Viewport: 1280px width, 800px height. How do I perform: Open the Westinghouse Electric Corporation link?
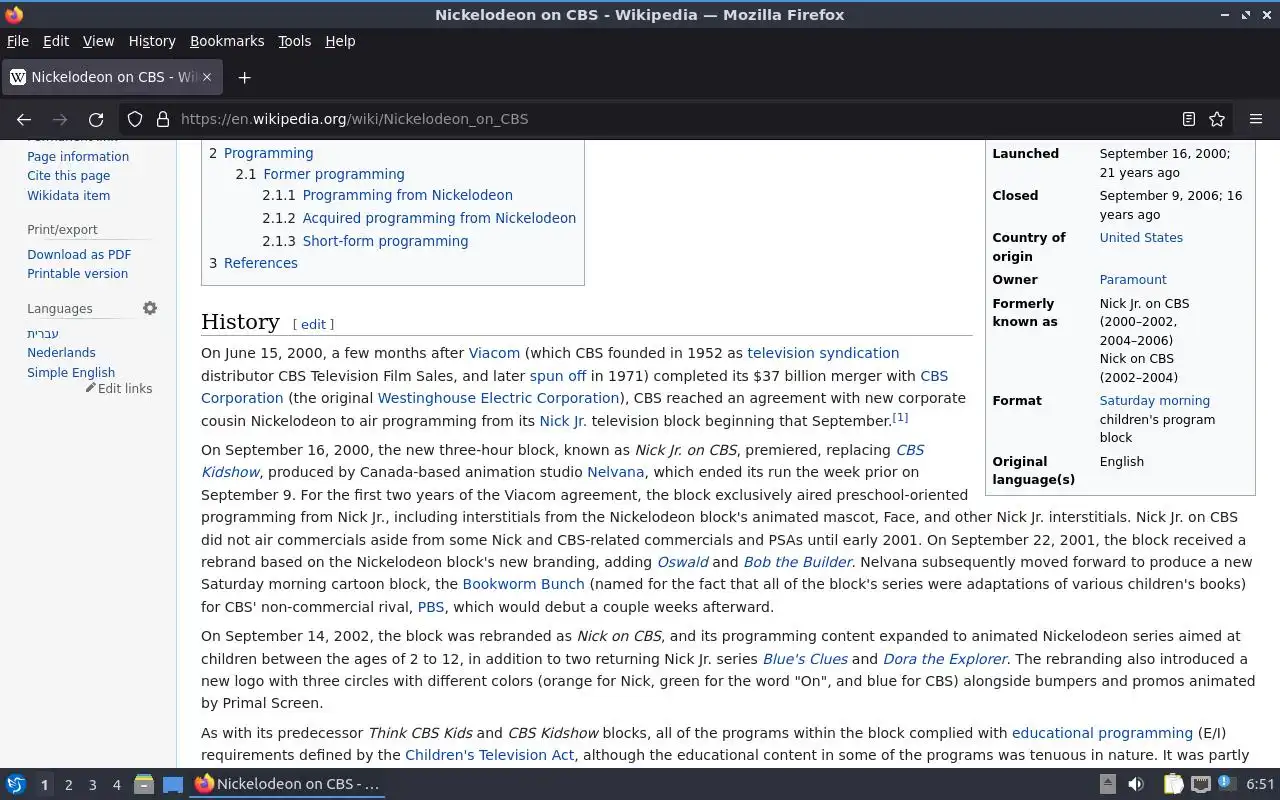point(499,398)
